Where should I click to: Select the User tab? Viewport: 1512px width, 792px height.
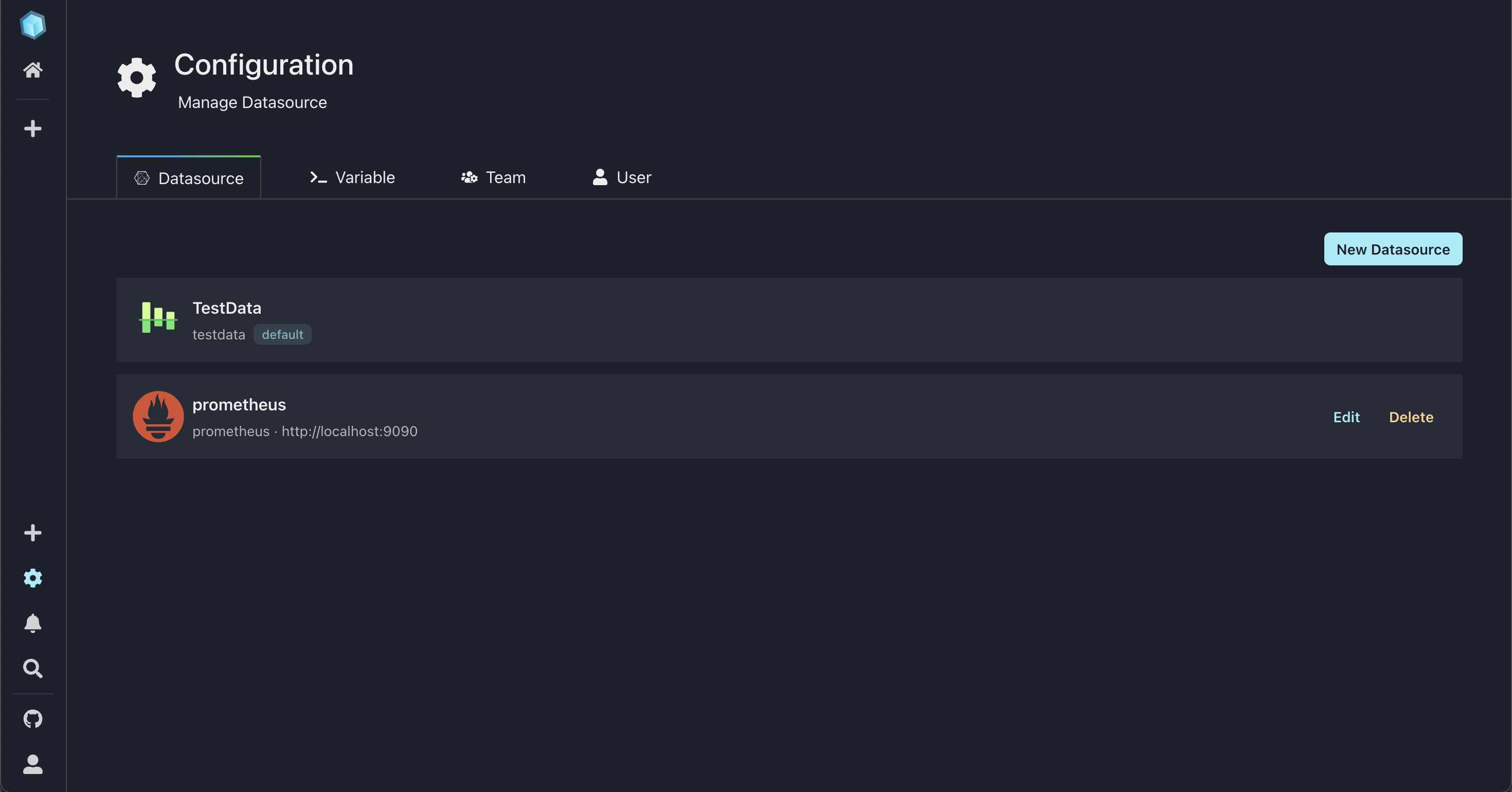click(622, 177)
